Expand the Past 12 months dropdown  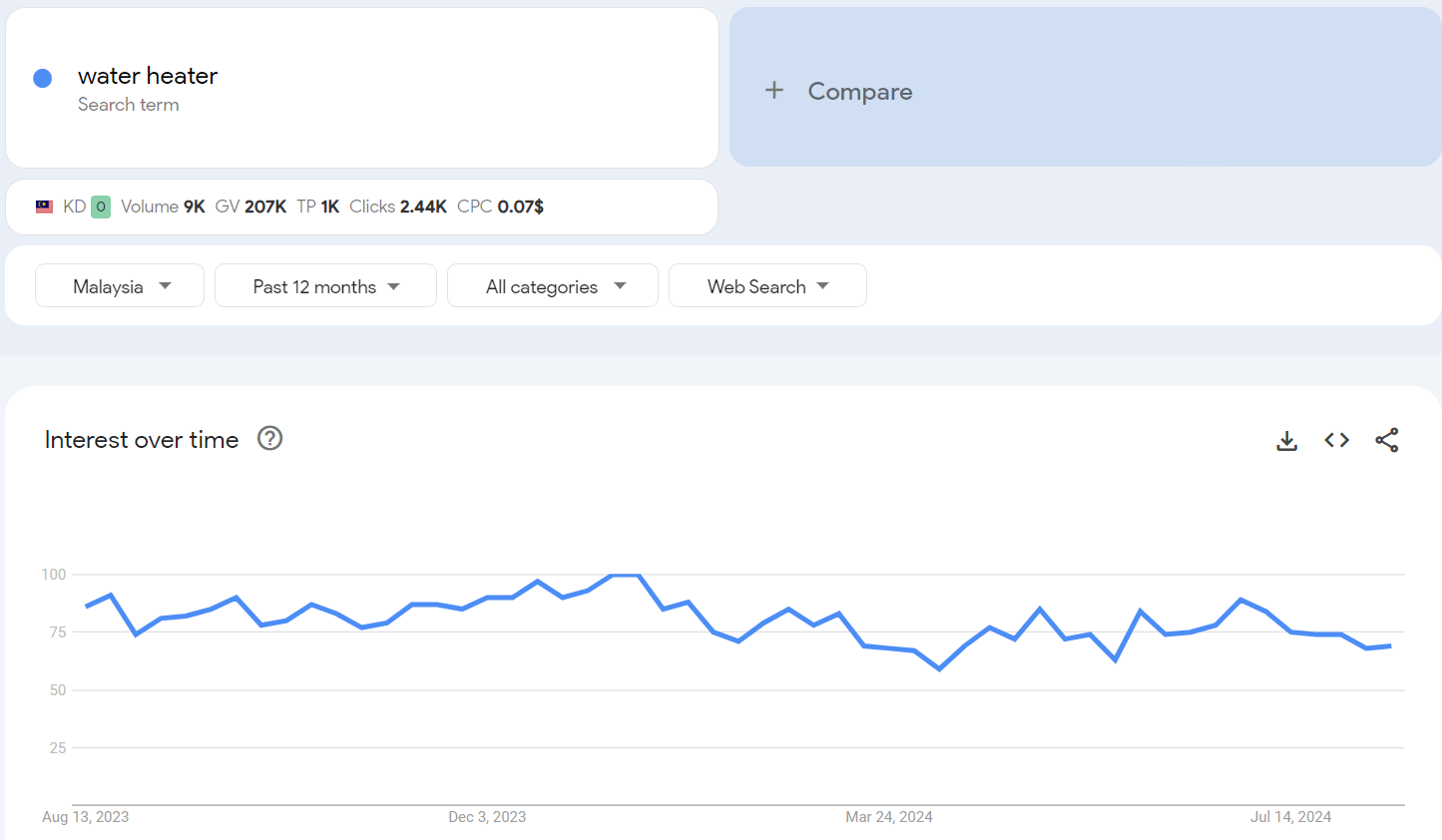325,286
